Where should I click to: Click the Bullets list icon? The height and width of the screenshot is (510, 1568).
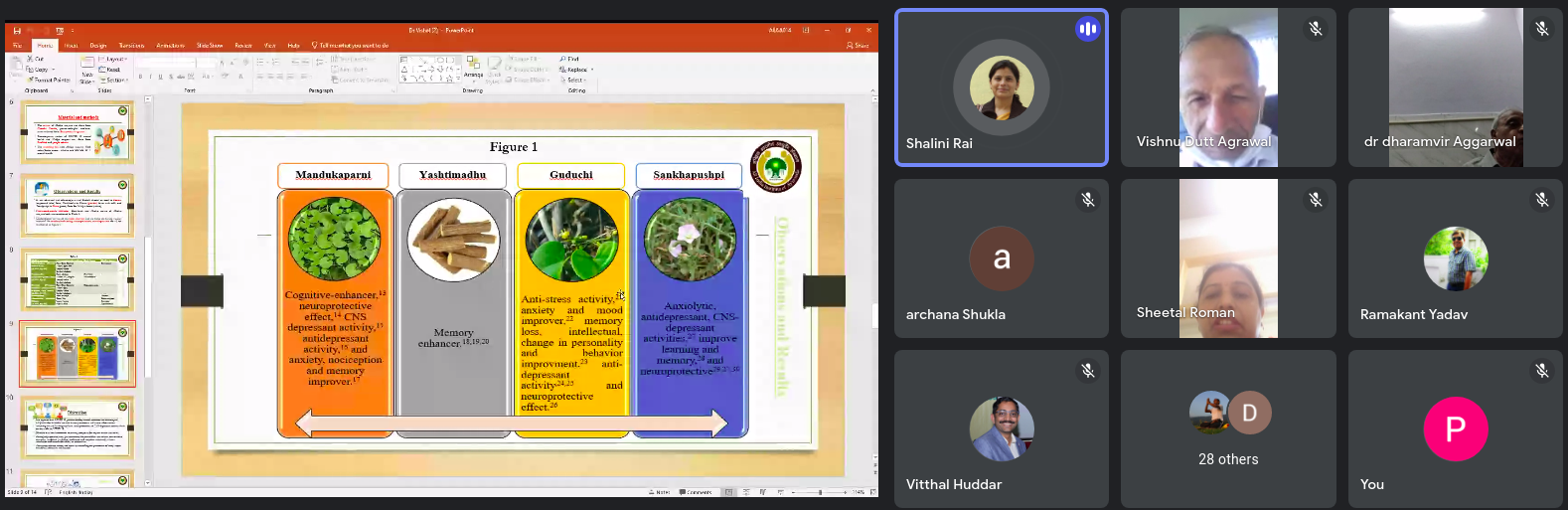[x=260, y=62]
